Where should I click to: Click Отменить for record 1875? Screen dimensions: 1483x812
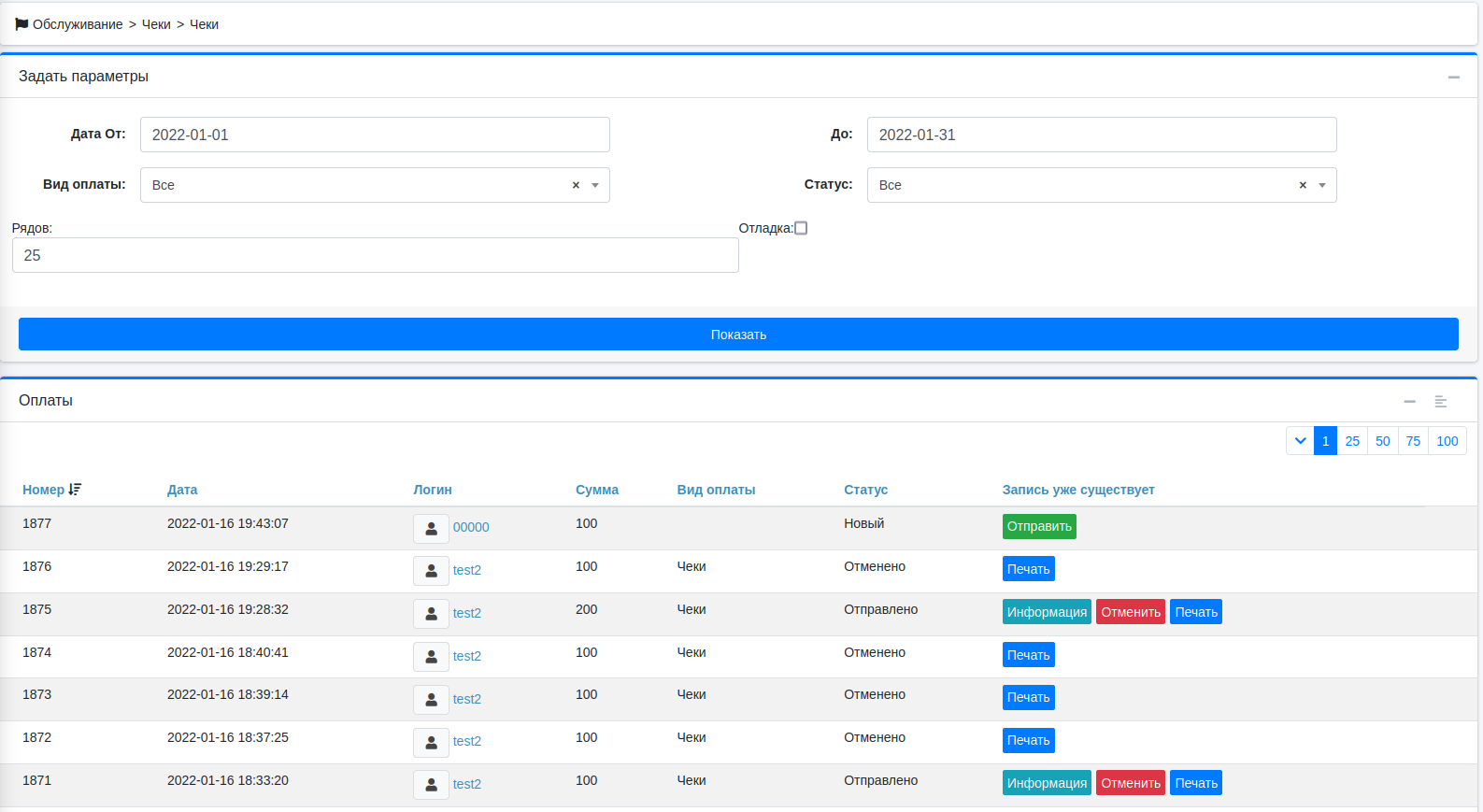[x=1130, y=612]
